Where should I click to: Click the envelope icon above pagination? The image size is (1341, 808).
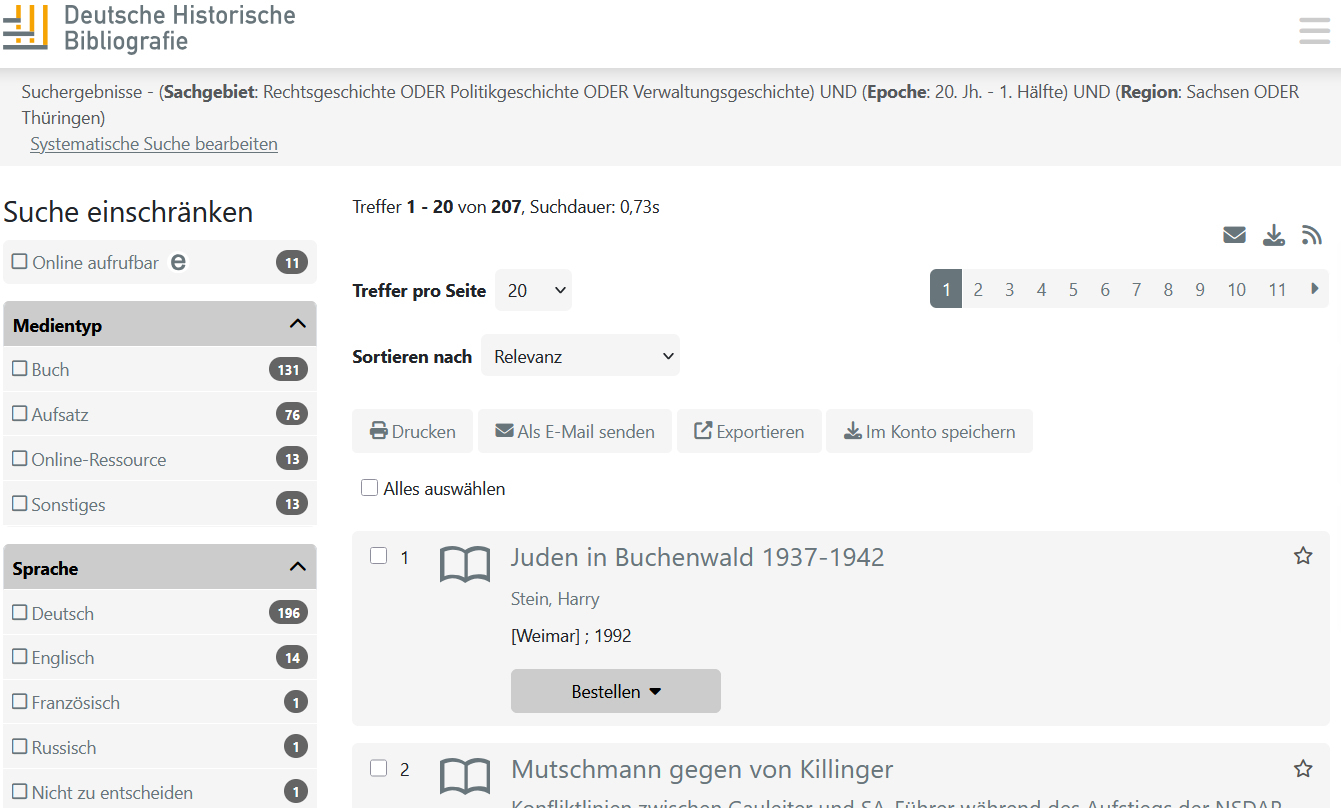(x=1234, y=235)
